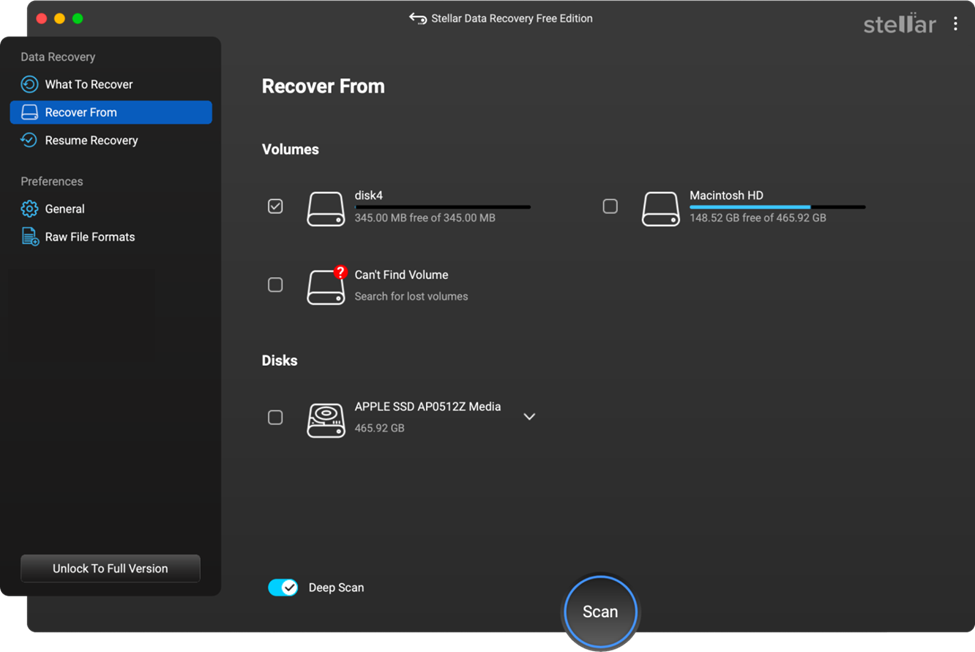Check the Can't Find Volume checkbox
This screenshot has height=652, width=975.
coord(275,285)
